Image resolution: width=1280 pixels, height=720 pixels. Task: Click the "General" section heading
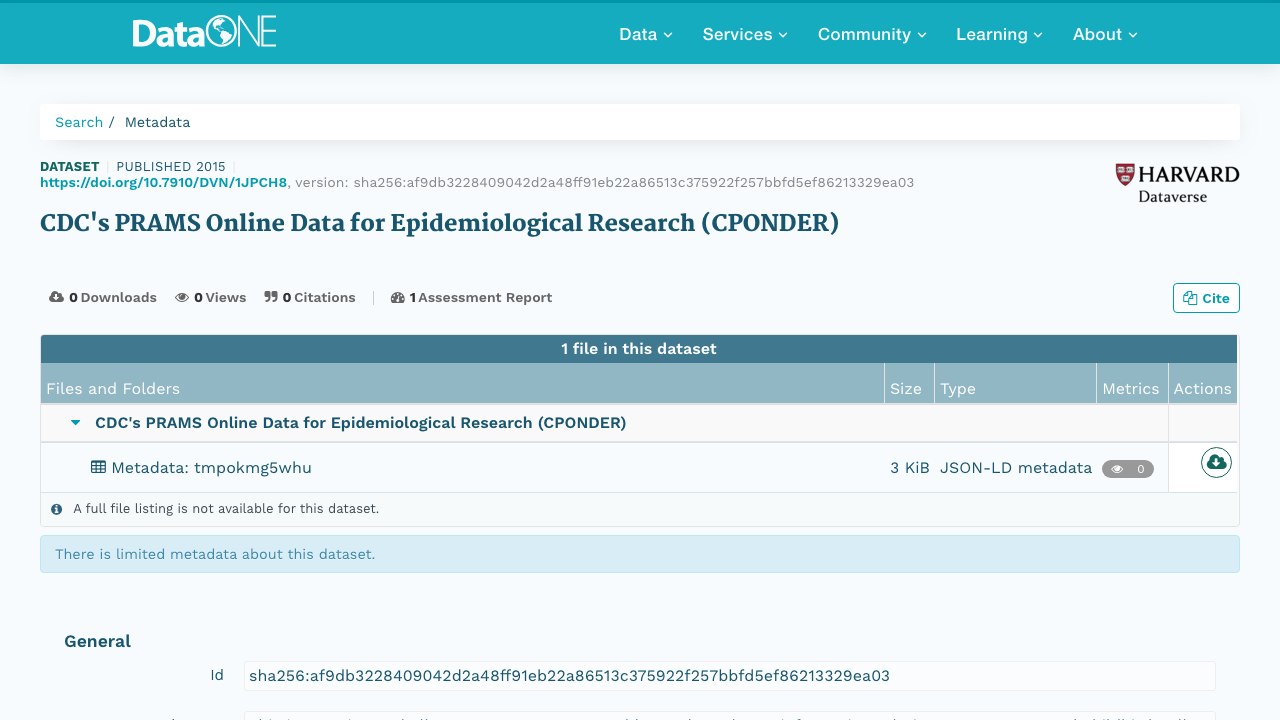[x=98, y=641]
